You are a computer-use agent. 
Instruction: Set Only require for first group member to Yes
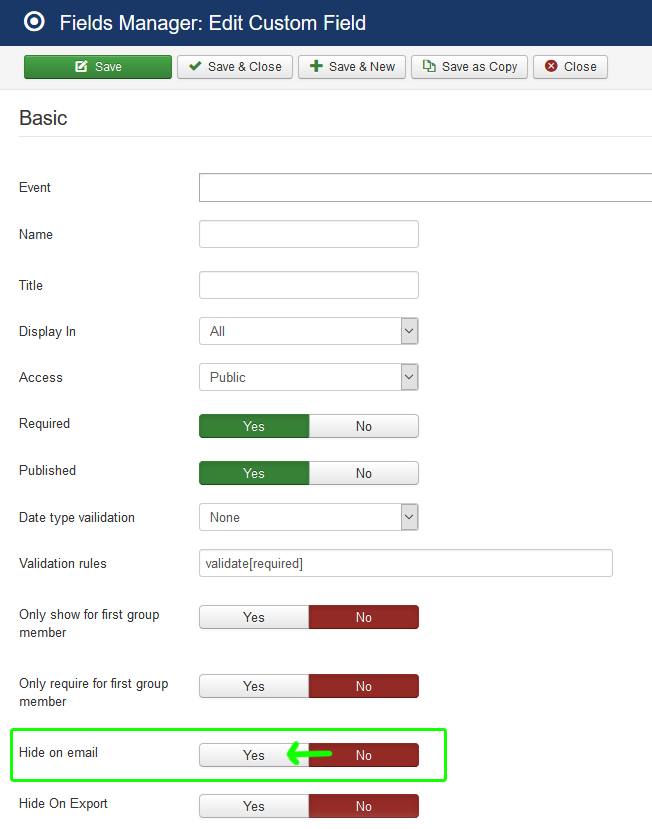[254, 686]
